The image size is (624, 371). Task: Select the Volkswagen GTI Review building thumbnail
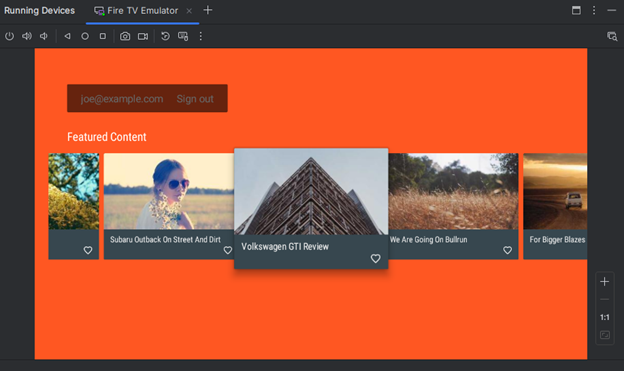[x=311, y=192]
